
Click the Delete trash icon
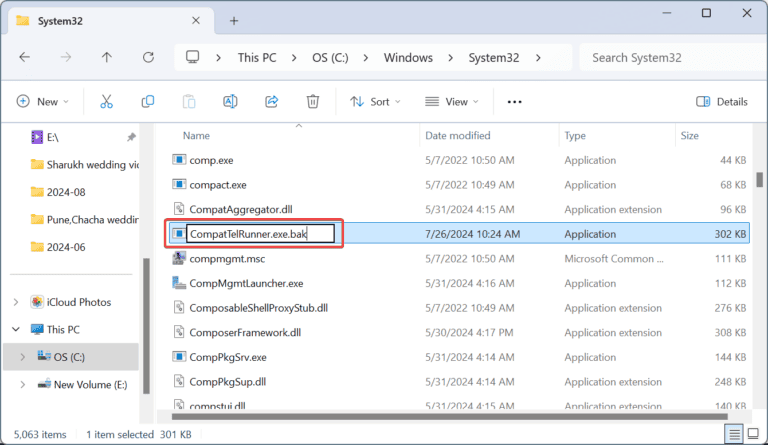coord(313,102)
